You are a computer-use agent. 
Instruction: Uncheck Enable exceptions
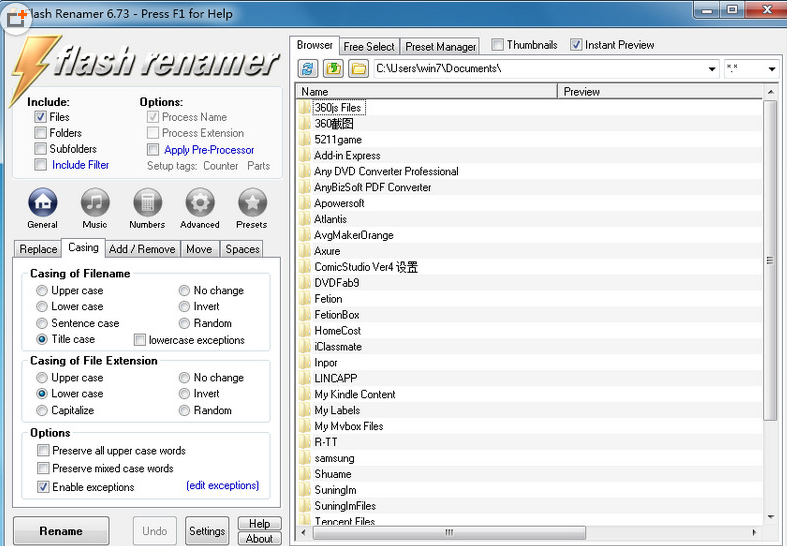coord(43,487)
